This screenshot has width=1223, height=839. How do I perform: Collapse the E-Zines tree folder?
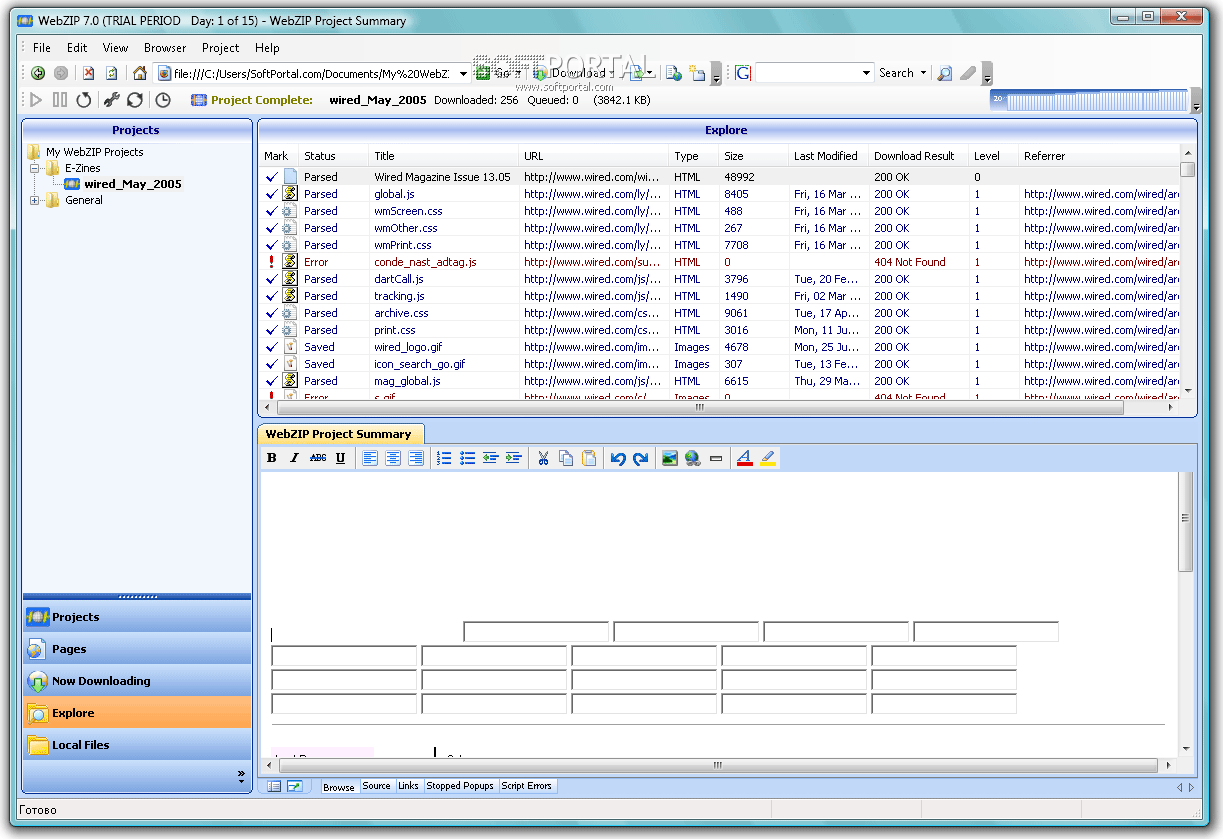coord(35,168)
